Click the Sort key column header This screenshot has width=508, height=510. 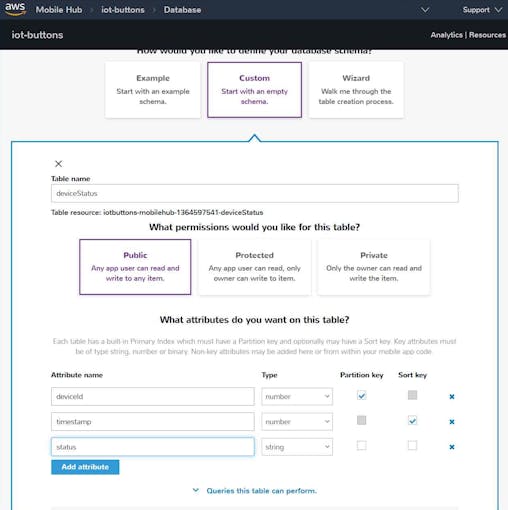tap(412, 375)
